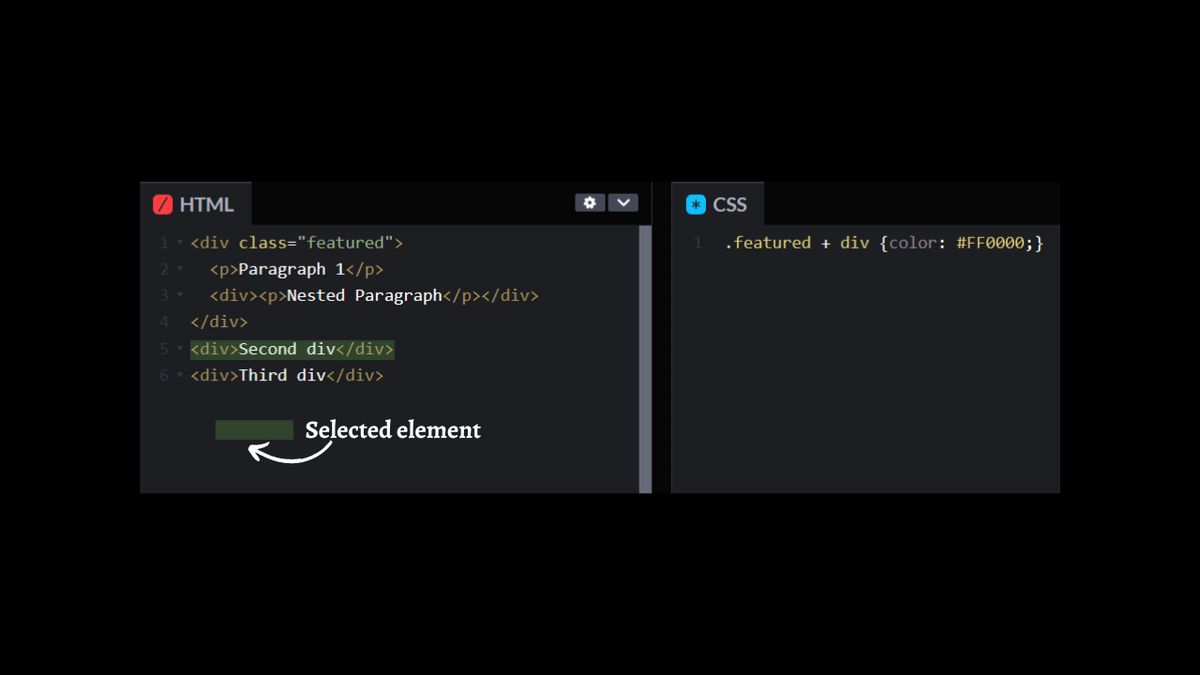Open the HTML panel chevron dropdown
The image size is (1200, 675).
click(623, 203)
